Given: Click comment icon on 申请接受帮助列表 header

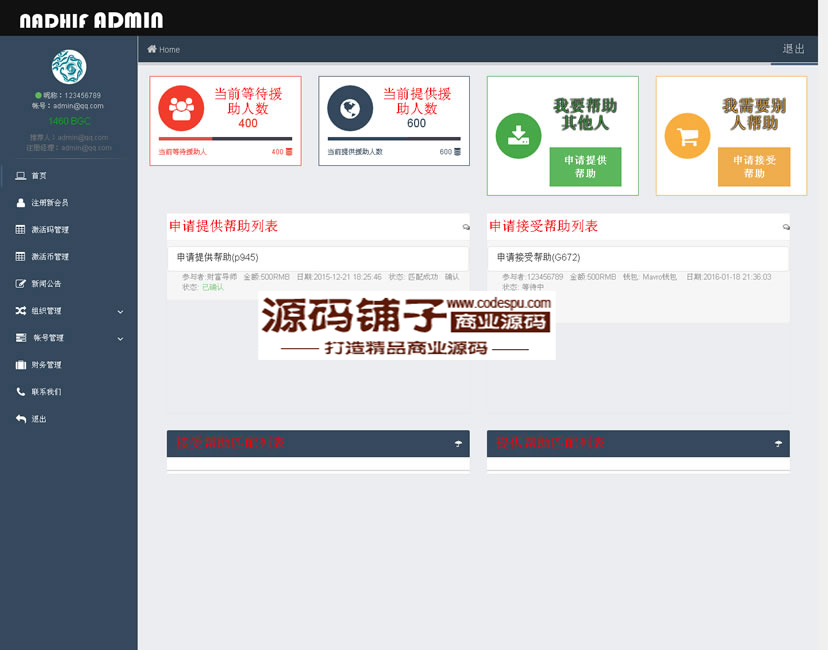Looking at the screenshot, I should point(786,227).
